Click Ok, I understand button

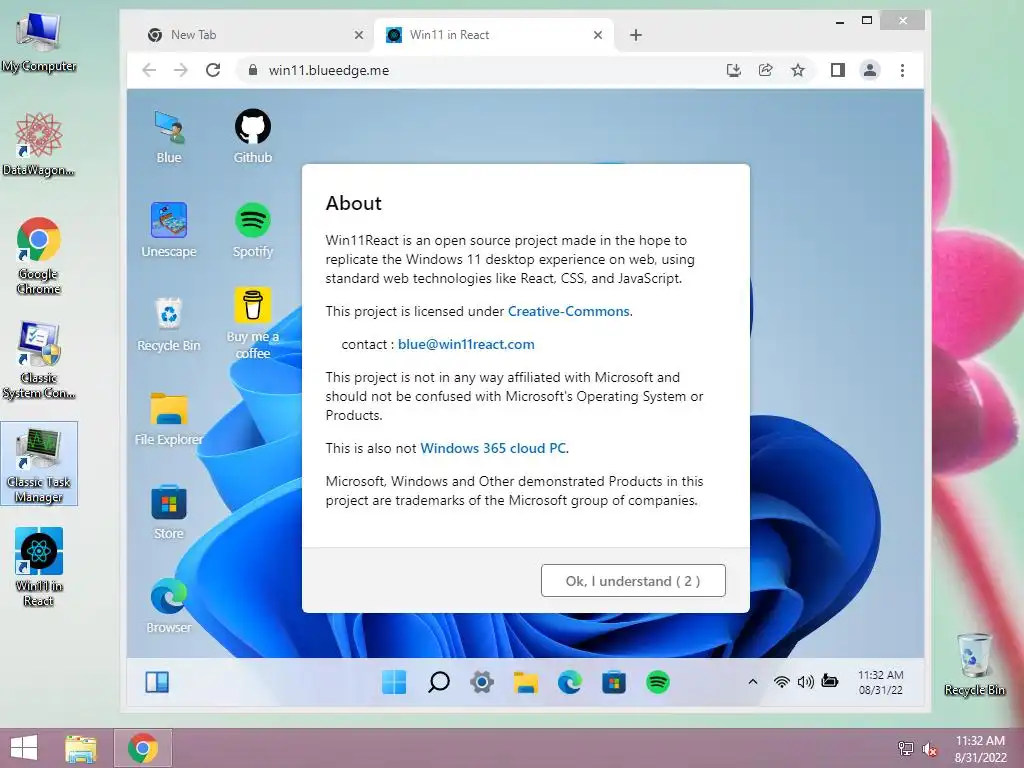point(633,581)
